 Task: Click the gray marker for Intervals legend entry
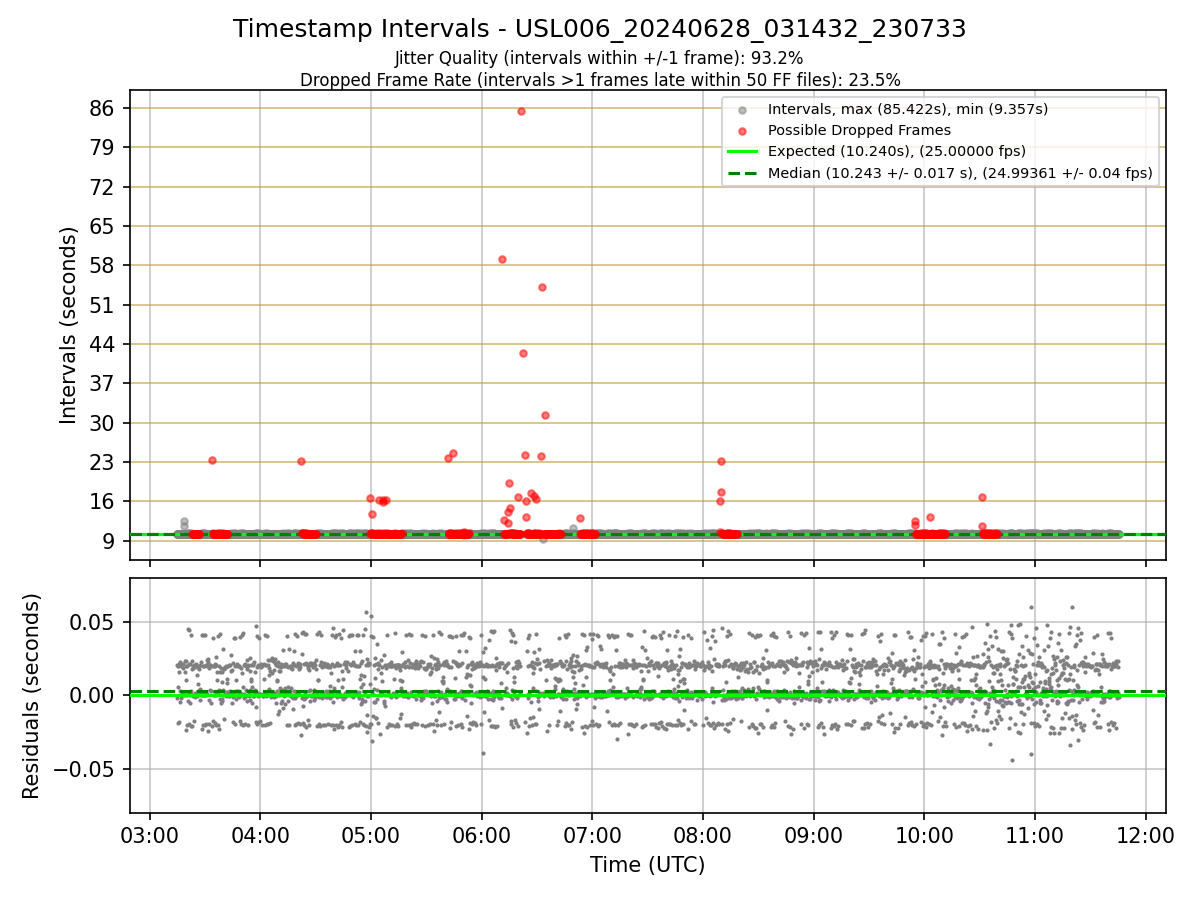click(741, 109)
